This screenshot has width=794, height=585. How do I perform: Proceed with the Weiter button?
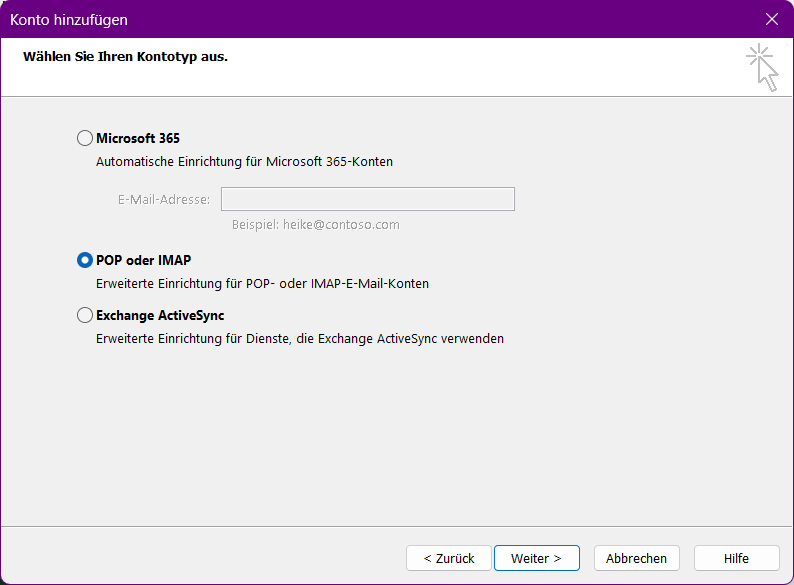pos(536,558)
